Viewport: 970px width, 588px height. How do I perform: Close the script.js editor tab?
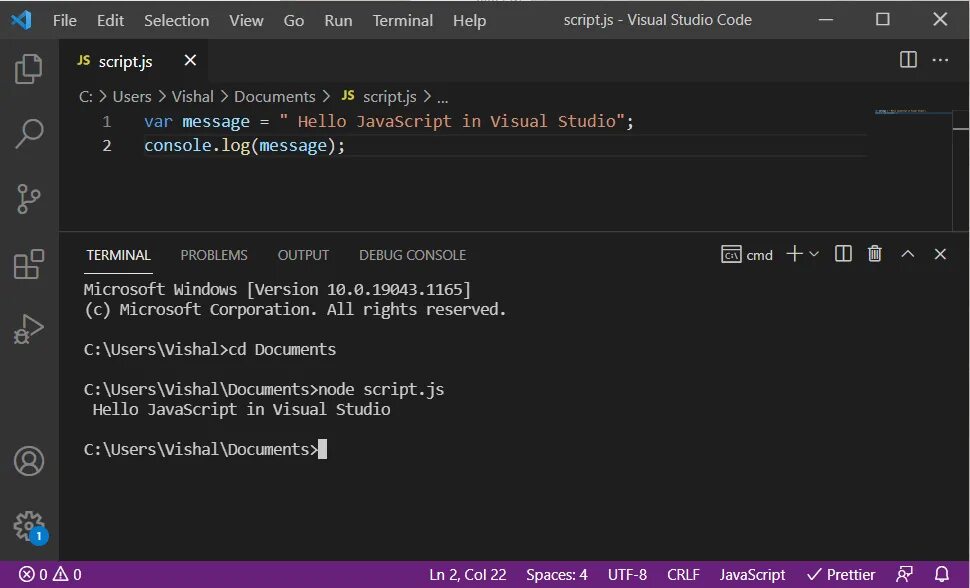[190, 61]
